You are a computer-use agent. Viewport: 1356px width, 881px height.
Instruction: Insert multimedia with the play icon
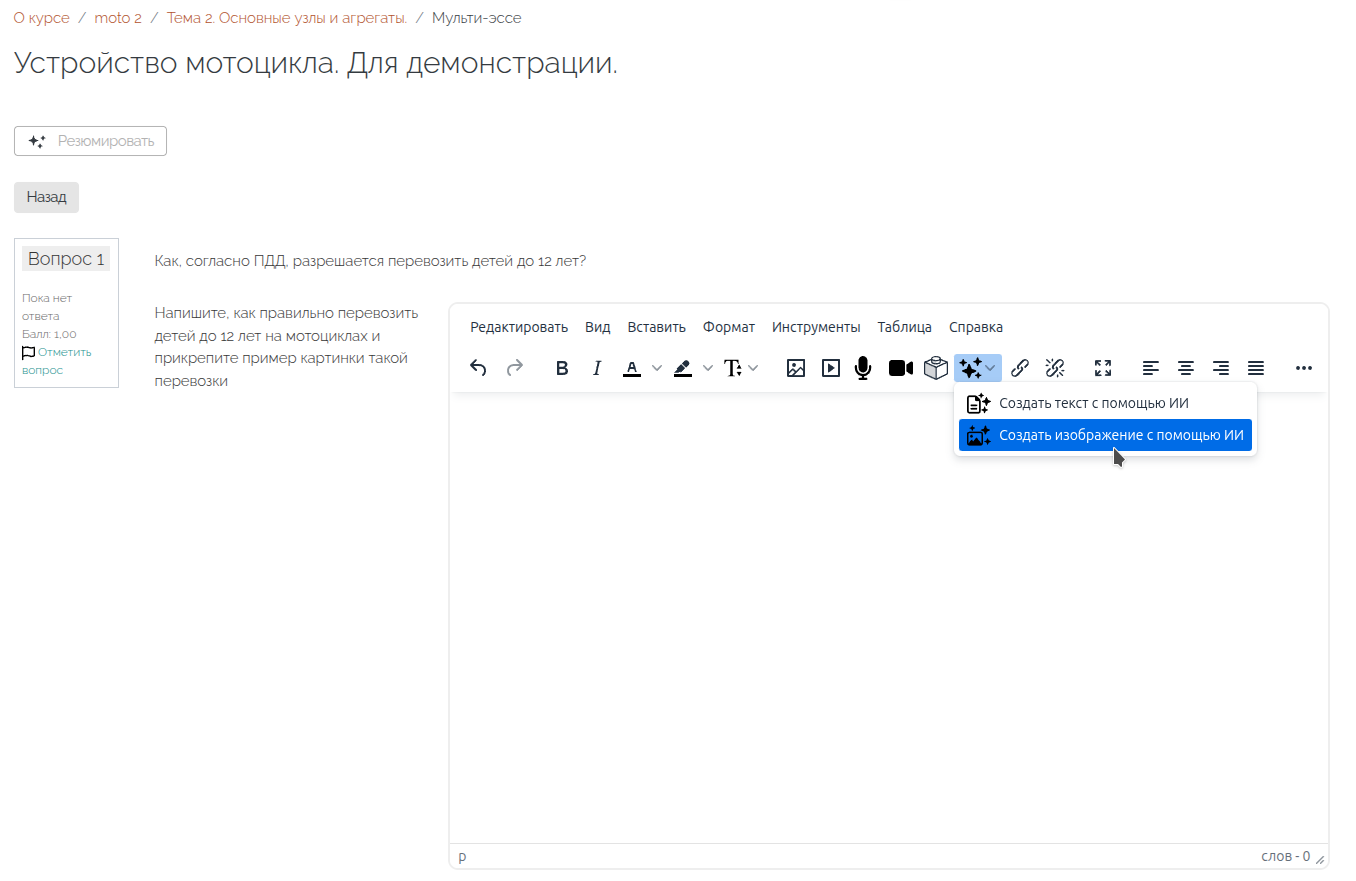tap(831, 368)
